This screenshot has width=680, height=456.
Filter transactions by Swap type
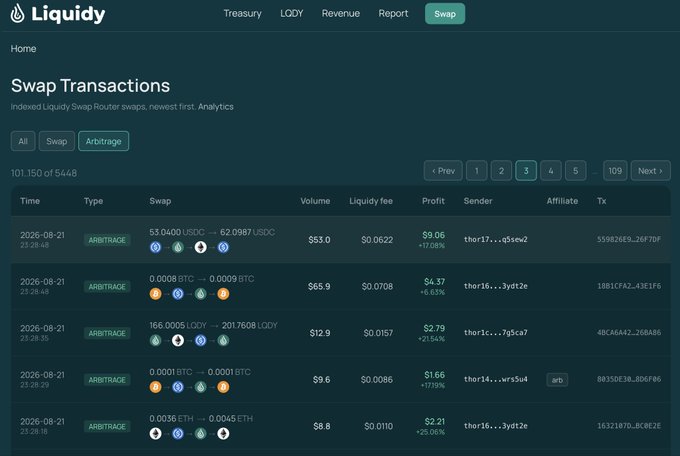56,141
